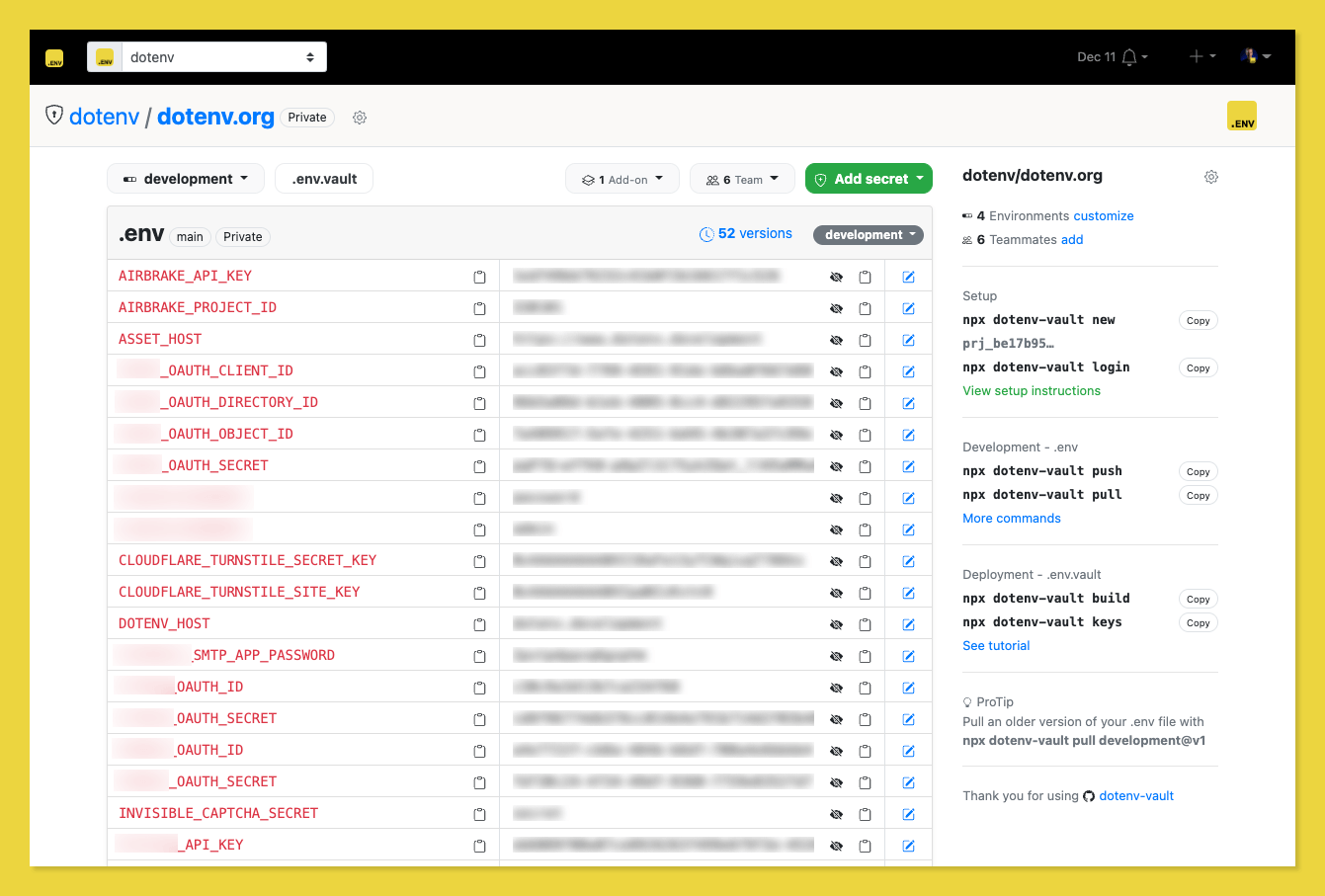1325x896 pixels.
Task: Reveal the CLOUDFLARE_TURNSTILE_SECRET_KEY value
Action: pos(836,562)
